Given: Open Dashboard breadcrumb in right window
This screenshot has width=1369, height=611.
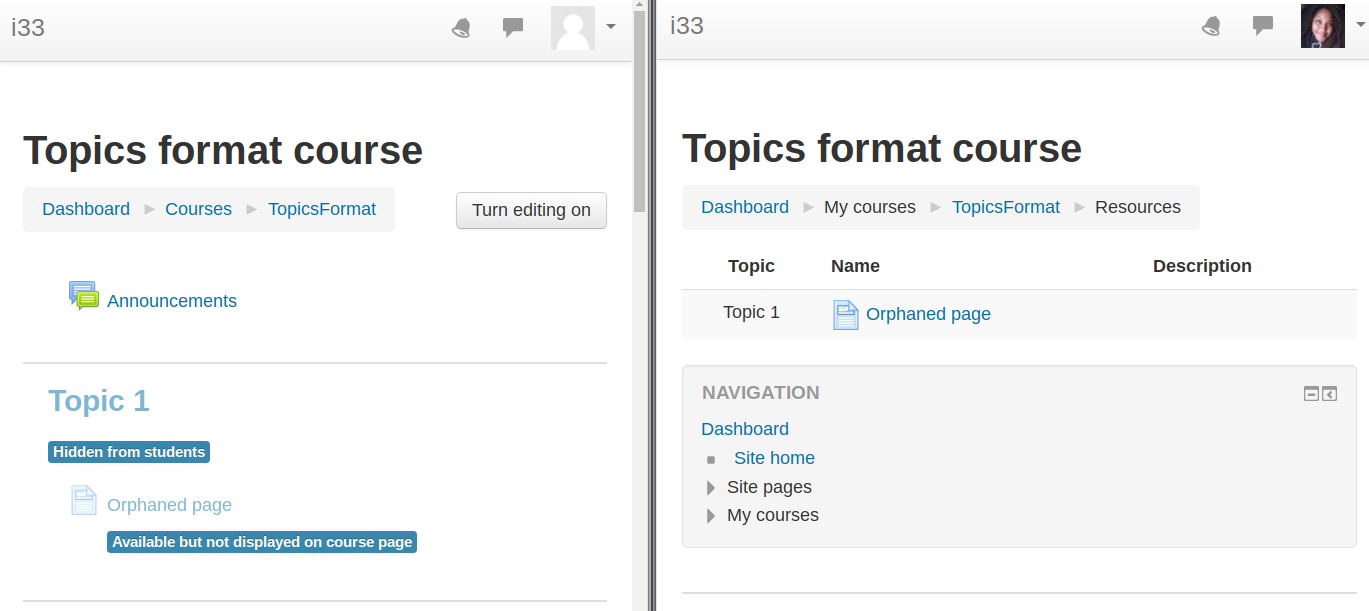Looking at the screenshot, I should [x=745, y=207].
